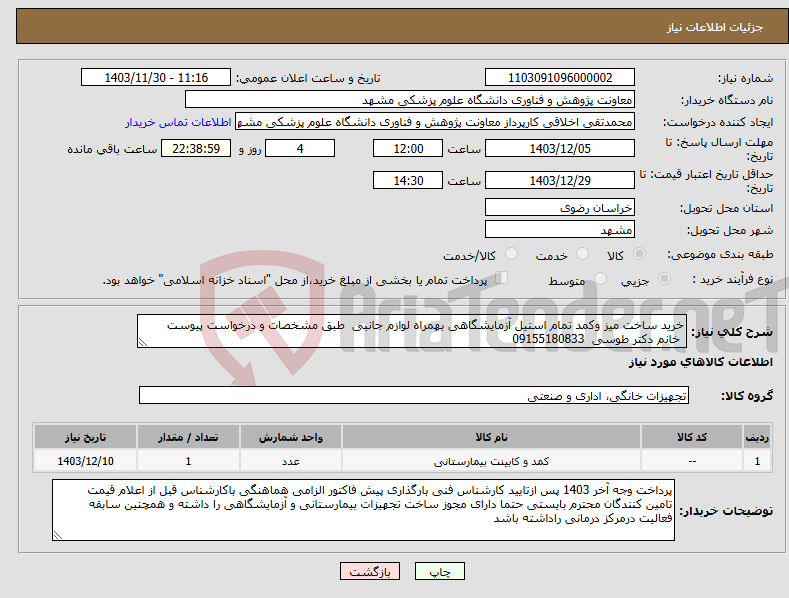
Task: Click the 14:30 validity time field
Action: point(408,180)
